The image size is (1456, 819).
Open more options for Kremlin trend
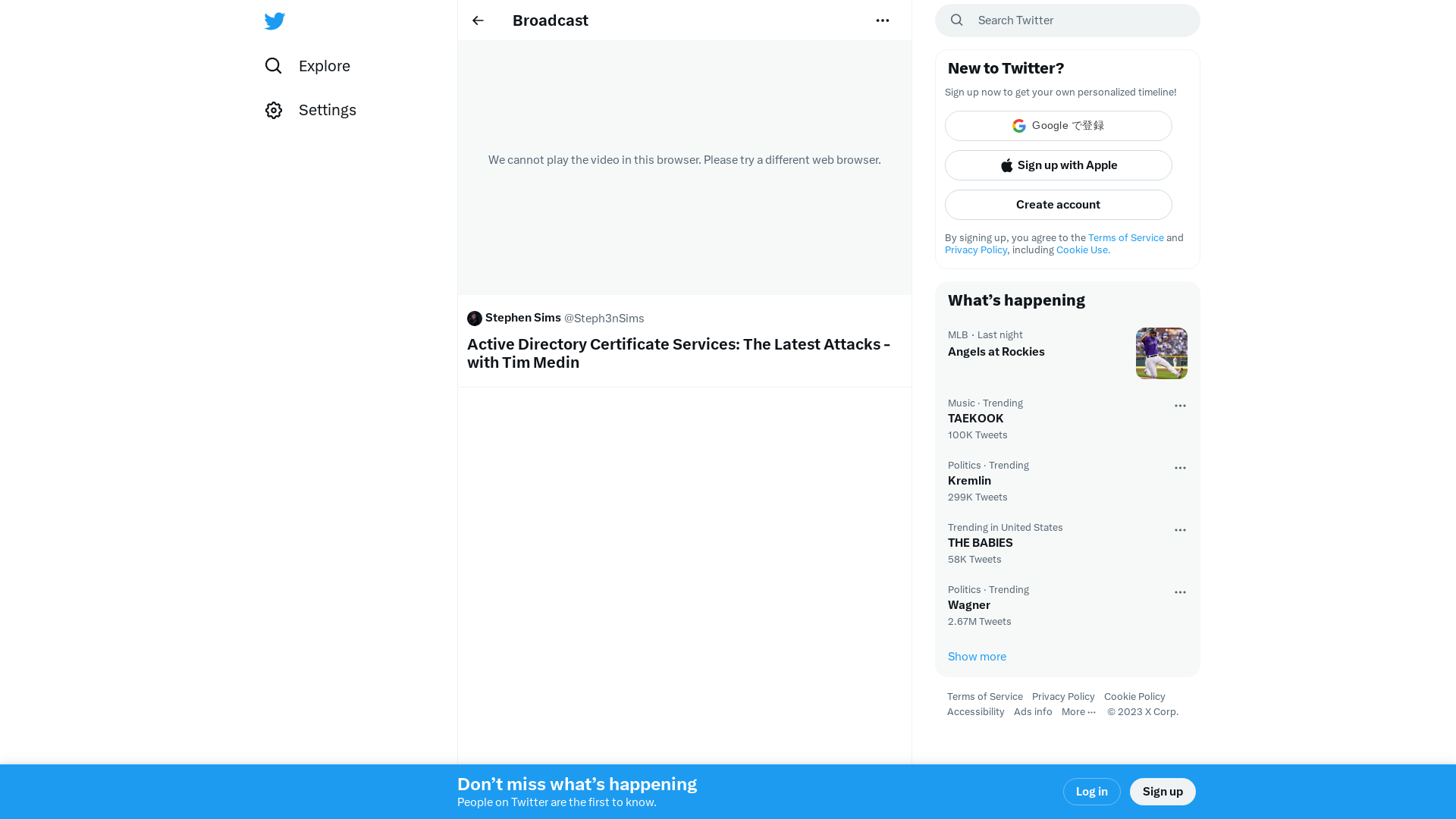click(1180, 468)
